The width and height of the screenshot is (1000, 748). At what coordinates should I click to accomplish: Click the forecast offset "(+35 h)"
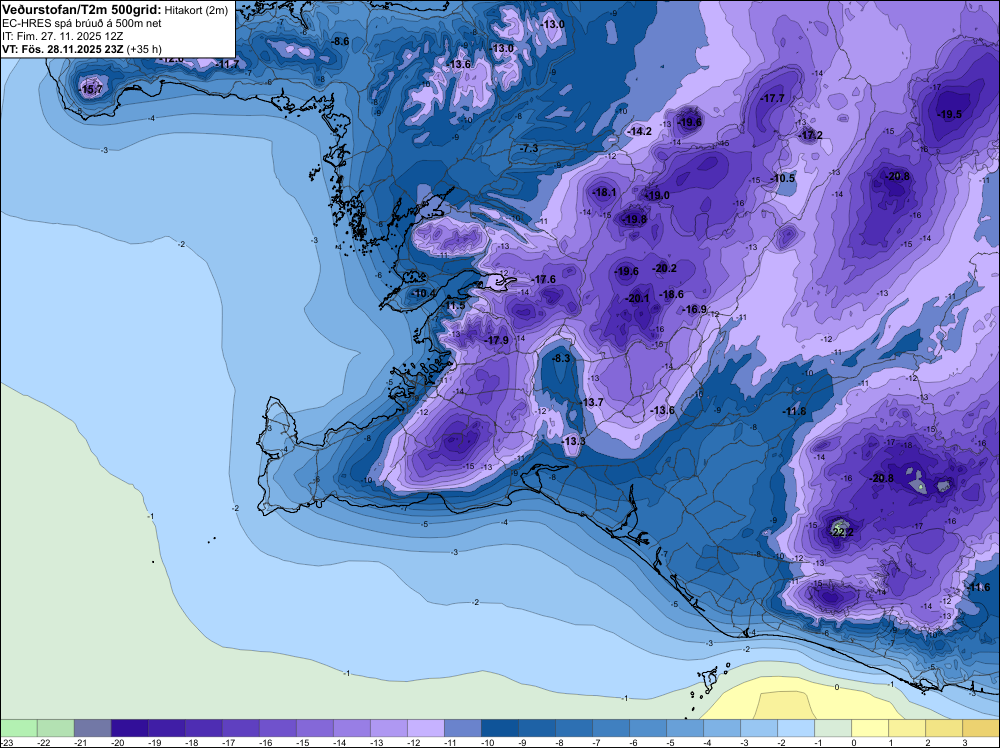tap(144, 49)
